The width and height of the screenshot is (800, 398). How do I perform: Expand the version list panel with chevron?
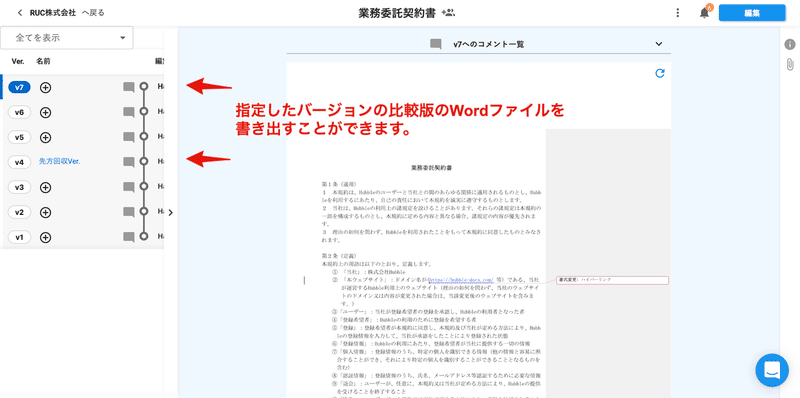tap(170, 213)
